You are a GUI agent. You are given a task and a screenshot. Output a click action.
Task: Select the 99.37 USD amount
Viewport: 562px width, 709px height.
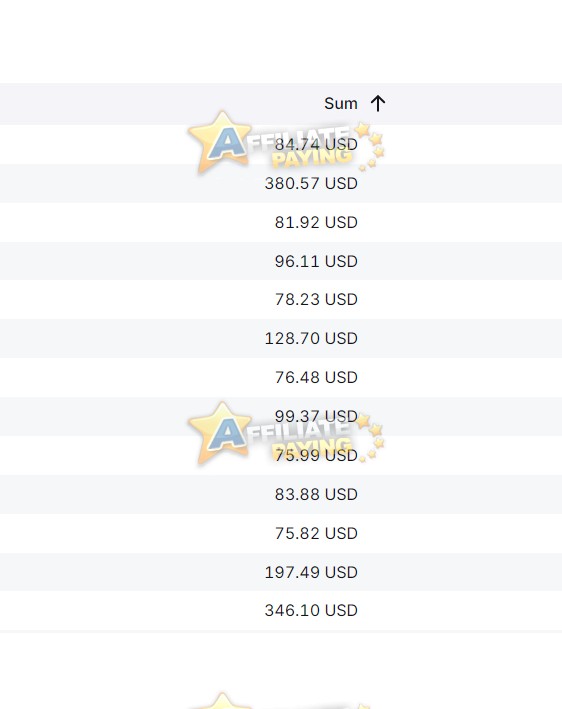point(316,416)
